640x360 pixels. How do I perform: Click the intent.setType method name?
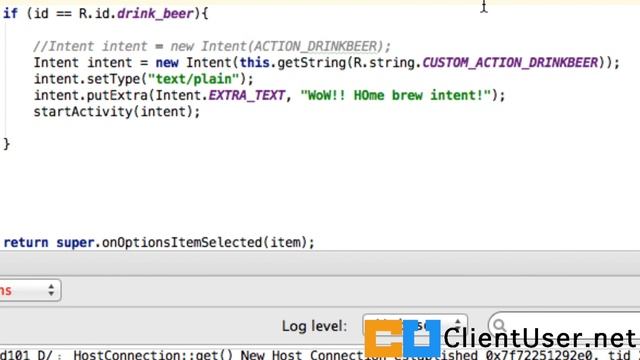tap(113, 79)
